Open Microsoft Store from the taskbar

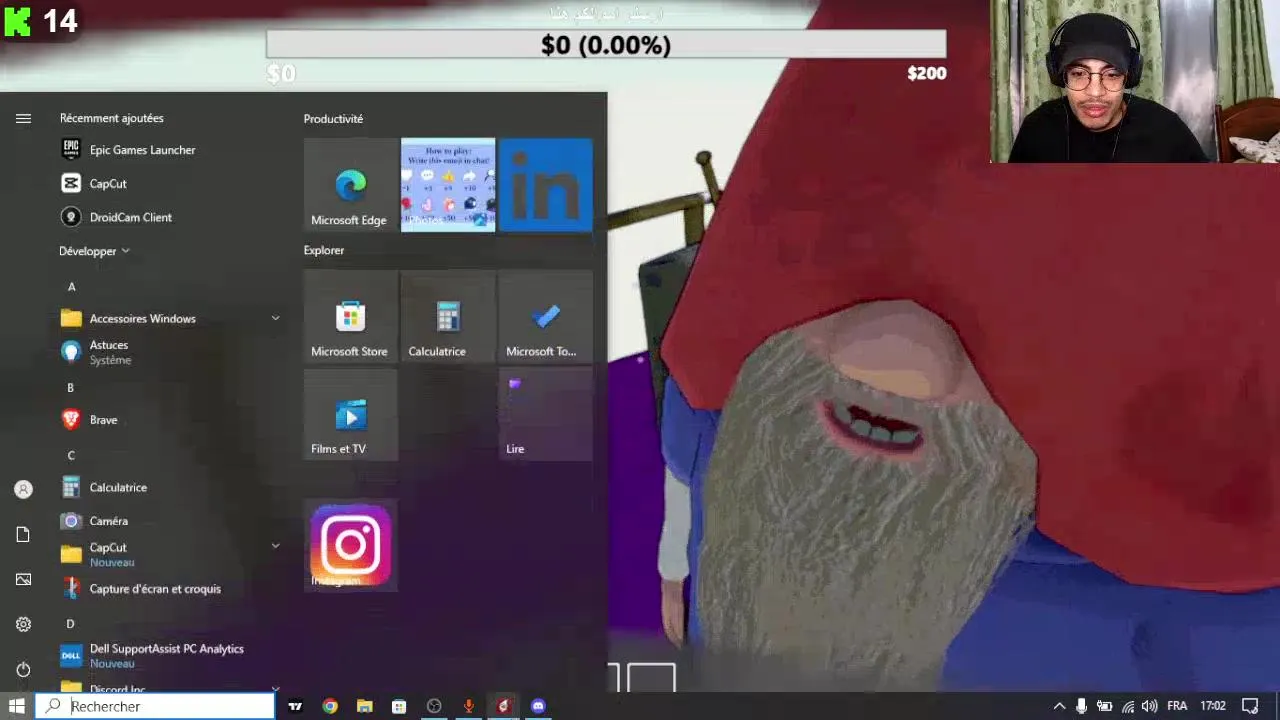(x=399, y=706)
